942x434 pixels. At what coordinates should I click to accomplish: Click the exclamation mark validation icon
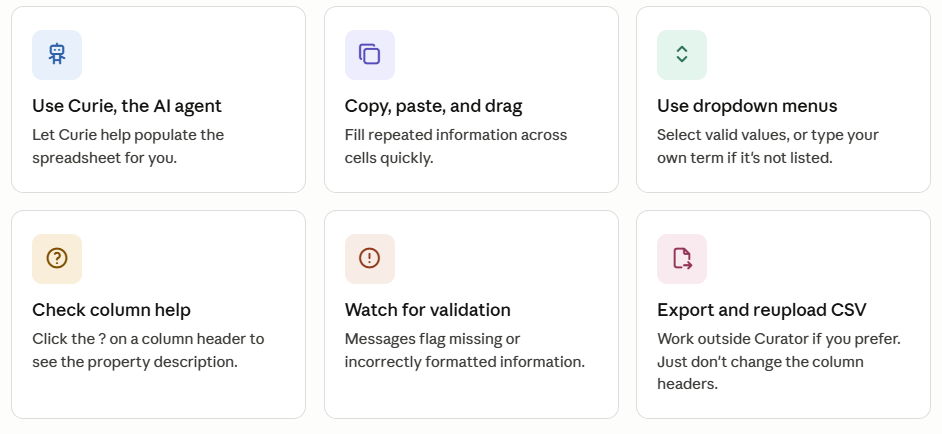[369, 258]
